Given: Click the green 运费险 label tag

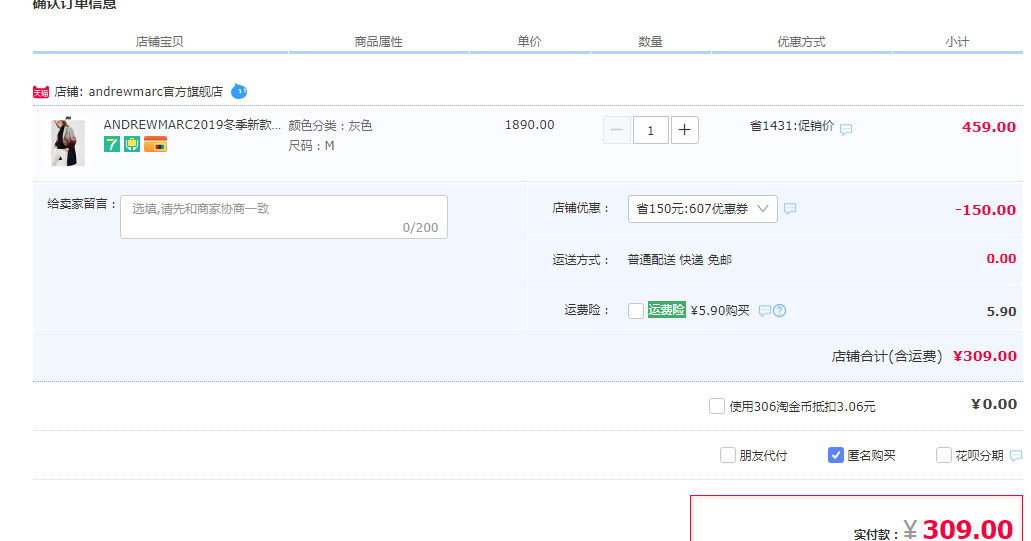Looking at the screenshot, I should (x=667, y=310).
